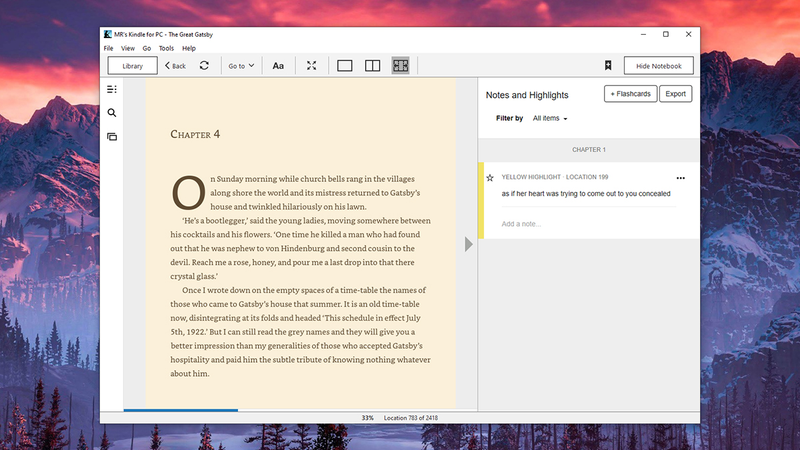Select highlight text 'as if her heart'
Image resolution: width=800 pixels, height=450 pixels.
[523, 194]
